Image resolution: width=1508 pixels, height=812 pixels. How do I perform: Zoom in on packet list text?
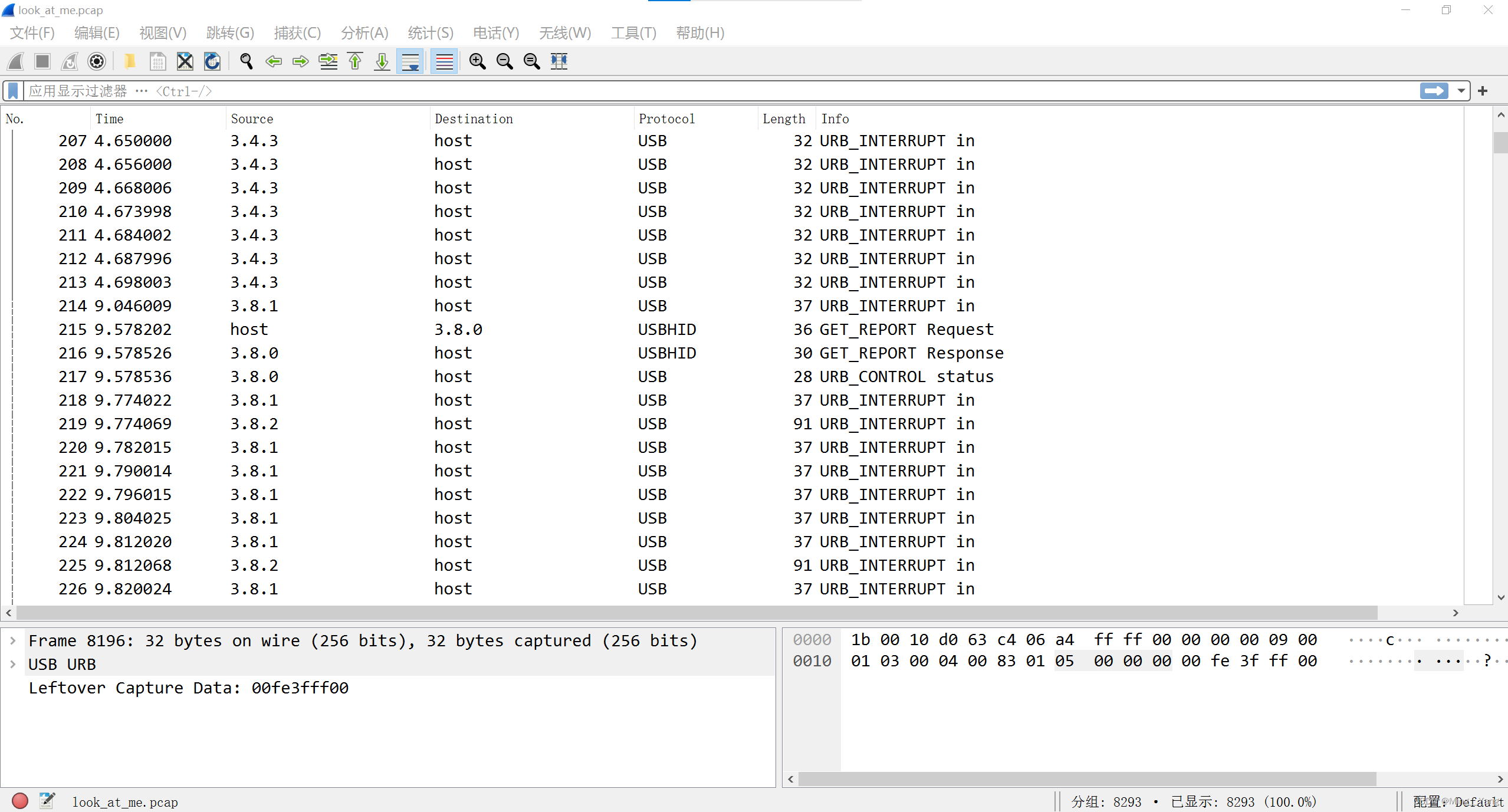(477, 61)
